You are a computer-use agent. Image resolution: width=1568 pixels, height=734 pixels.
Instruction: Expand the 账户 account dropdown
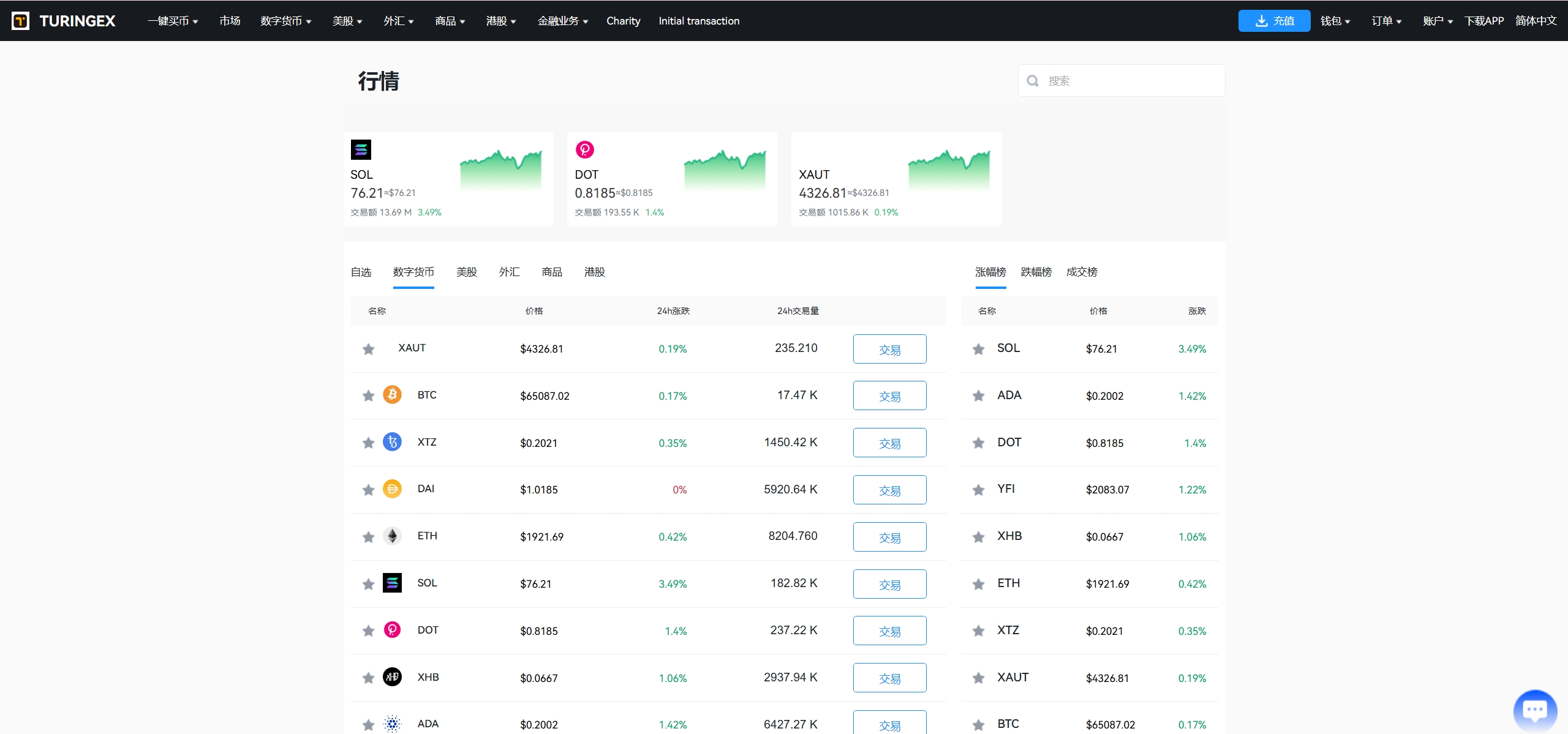1438,21
